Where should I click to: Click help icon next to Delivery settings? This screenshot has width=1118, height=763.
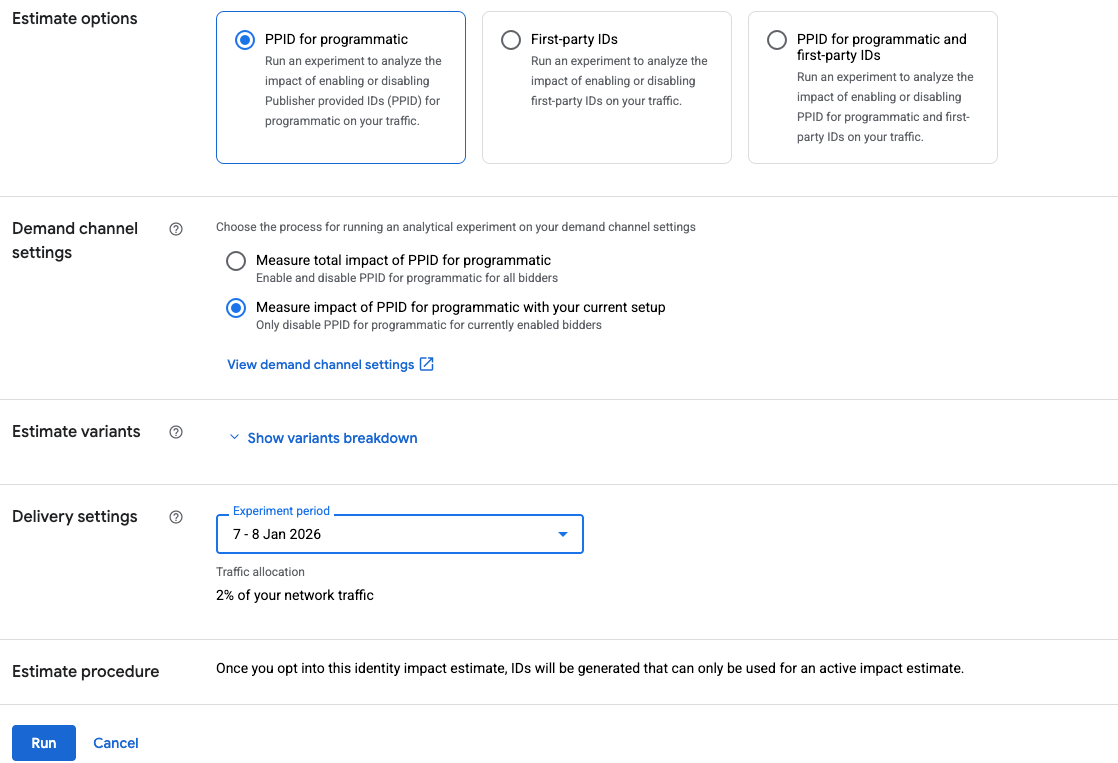click(x=176, y=517)
